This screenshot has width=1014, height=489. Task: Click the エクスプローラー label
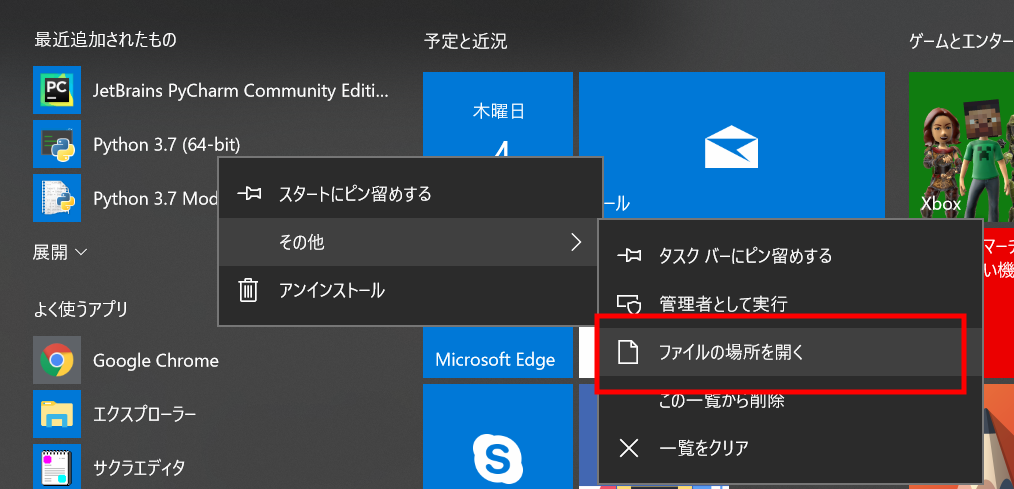pyautogui.click(x=144, y=414)
